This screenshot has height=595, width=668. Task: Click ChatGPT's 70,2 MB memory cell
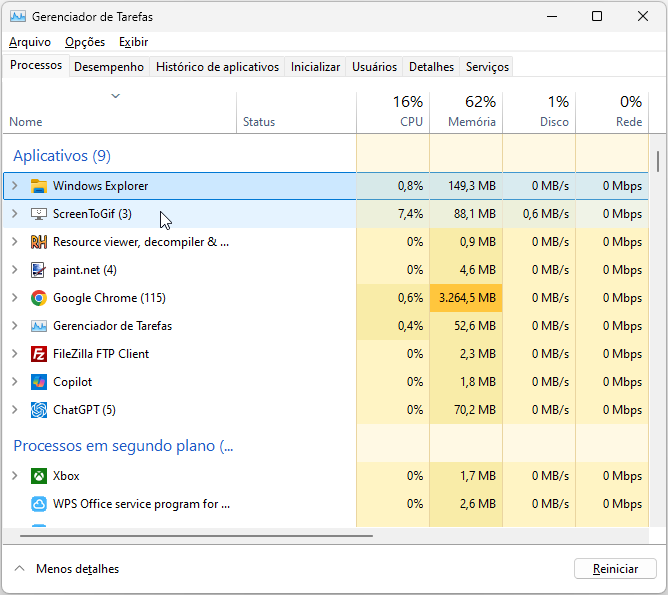coord(466,410)
